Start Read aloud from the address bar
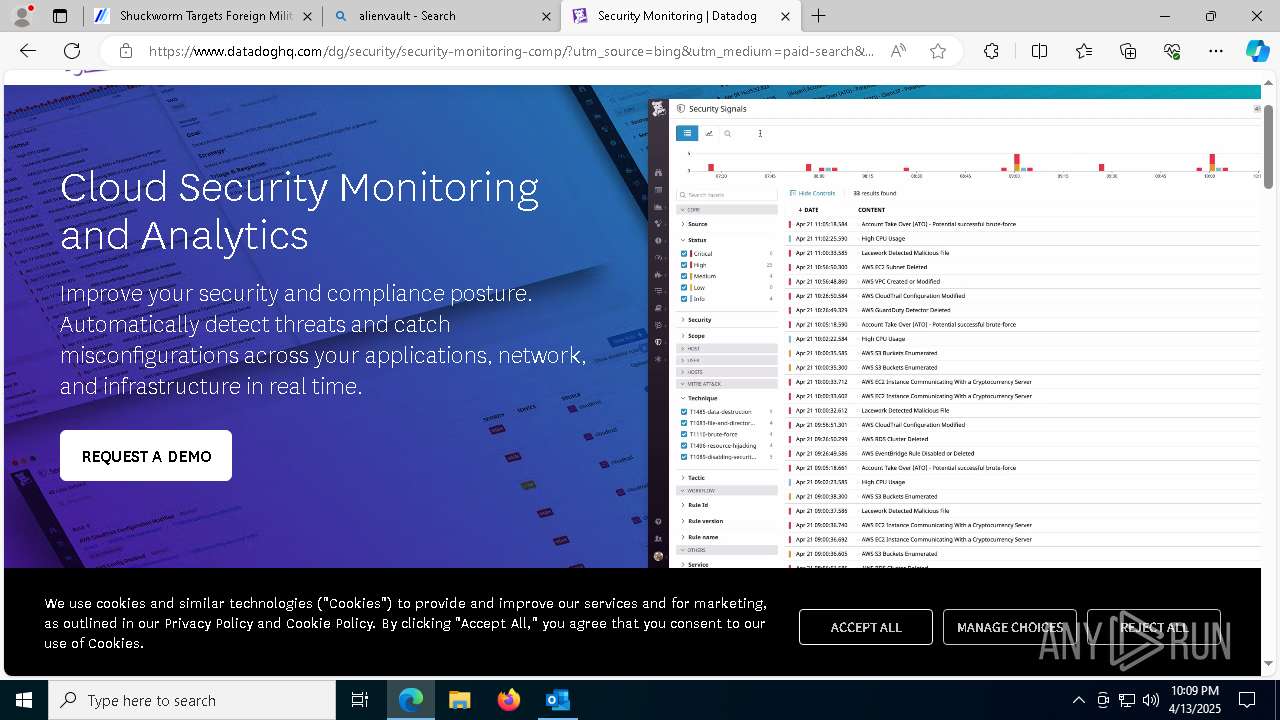 (x=898, y=51)
